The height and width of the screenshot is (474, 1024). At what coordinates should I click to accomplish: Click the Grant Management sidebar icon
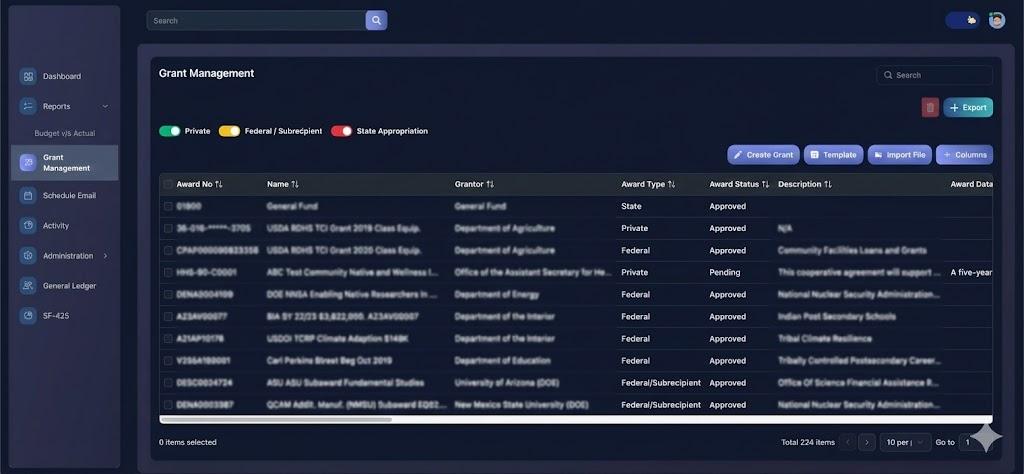click(x=28, y=163)
